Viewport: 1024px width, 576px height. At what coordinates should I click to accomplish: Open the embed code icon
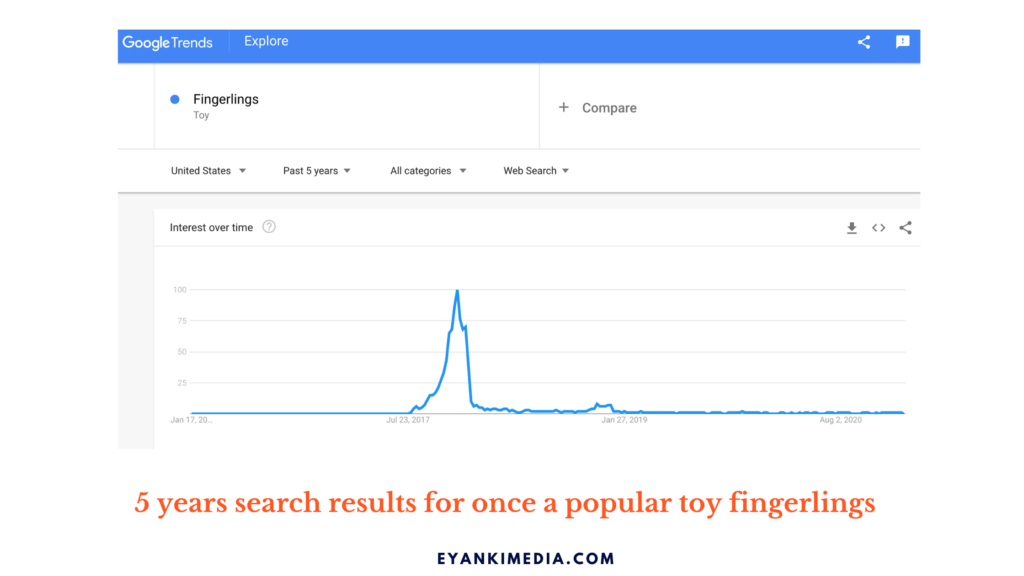(878, 228)
